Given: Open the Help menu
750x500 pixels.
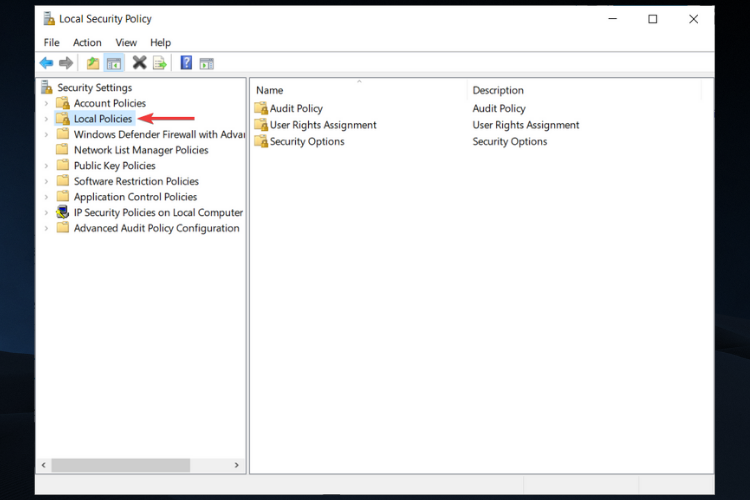Looking at the screenshot, I should (160, 43).
